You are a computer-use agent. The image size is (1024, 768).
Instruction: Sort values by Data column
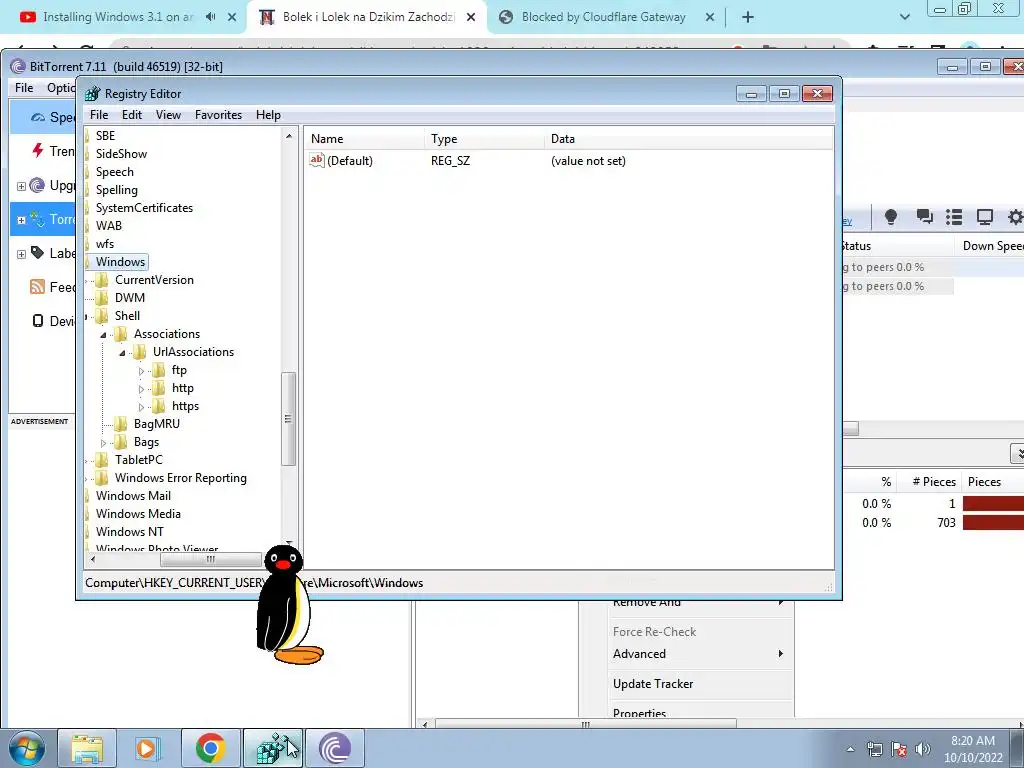688,139
